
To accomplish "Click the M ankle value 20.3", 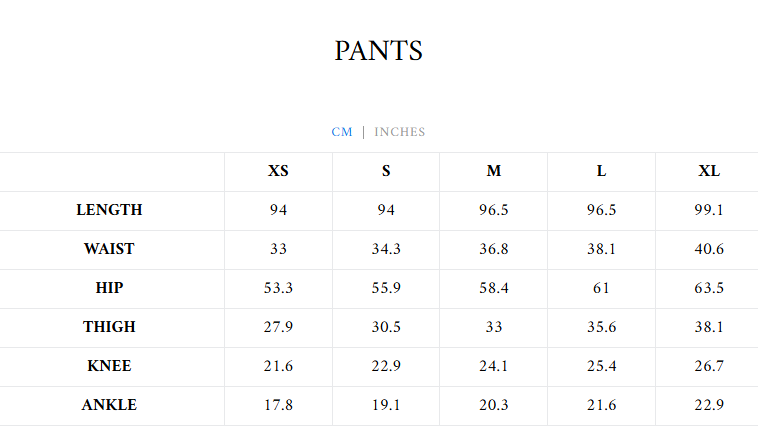I will point(494,405).
